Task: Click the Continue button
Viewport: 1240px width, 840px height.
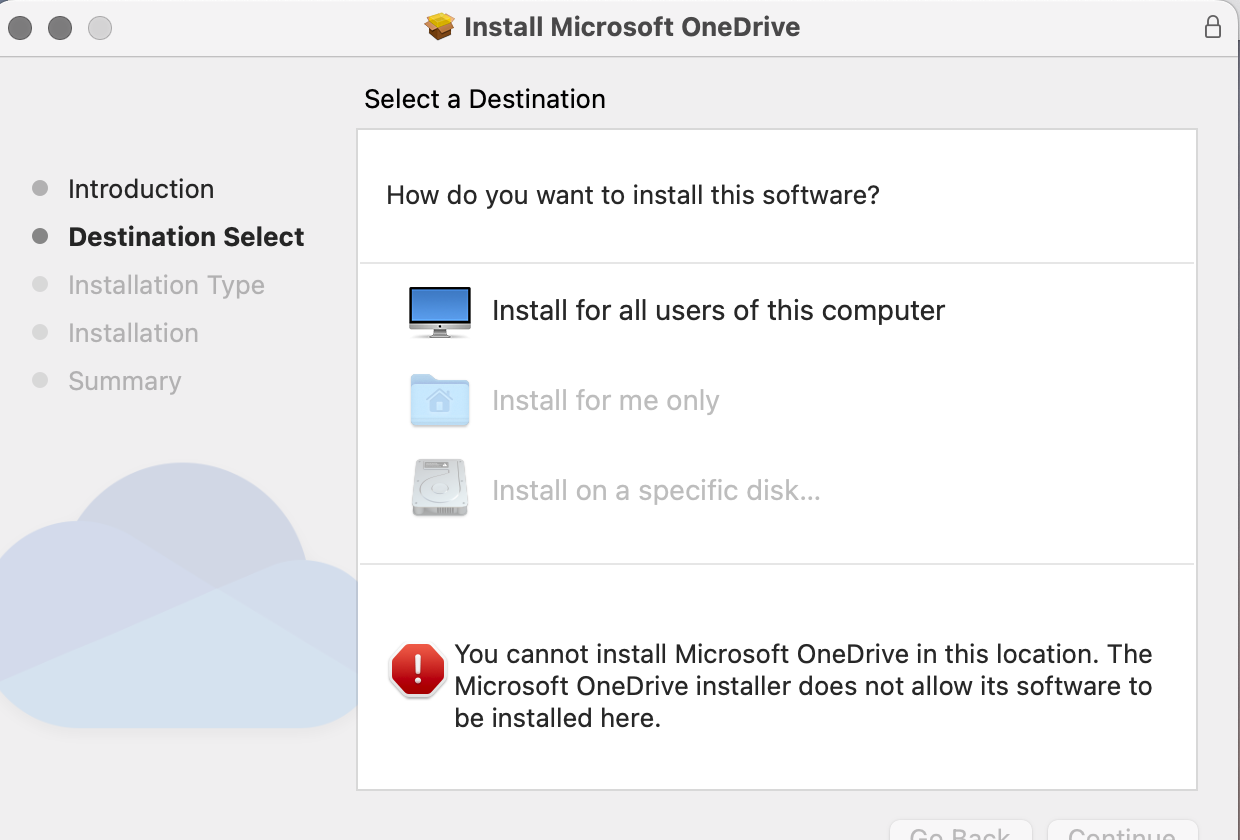Action: 1122,830
